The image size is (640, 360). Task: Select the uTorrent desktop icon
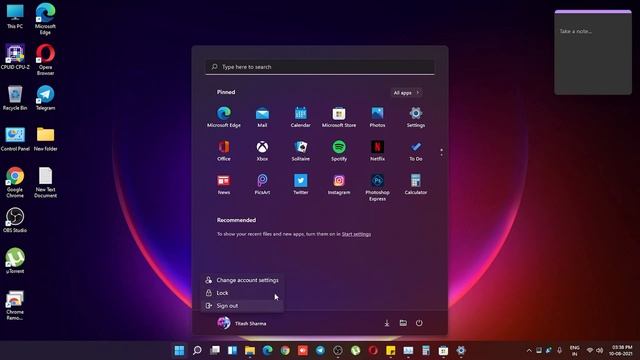click(15, 261)
